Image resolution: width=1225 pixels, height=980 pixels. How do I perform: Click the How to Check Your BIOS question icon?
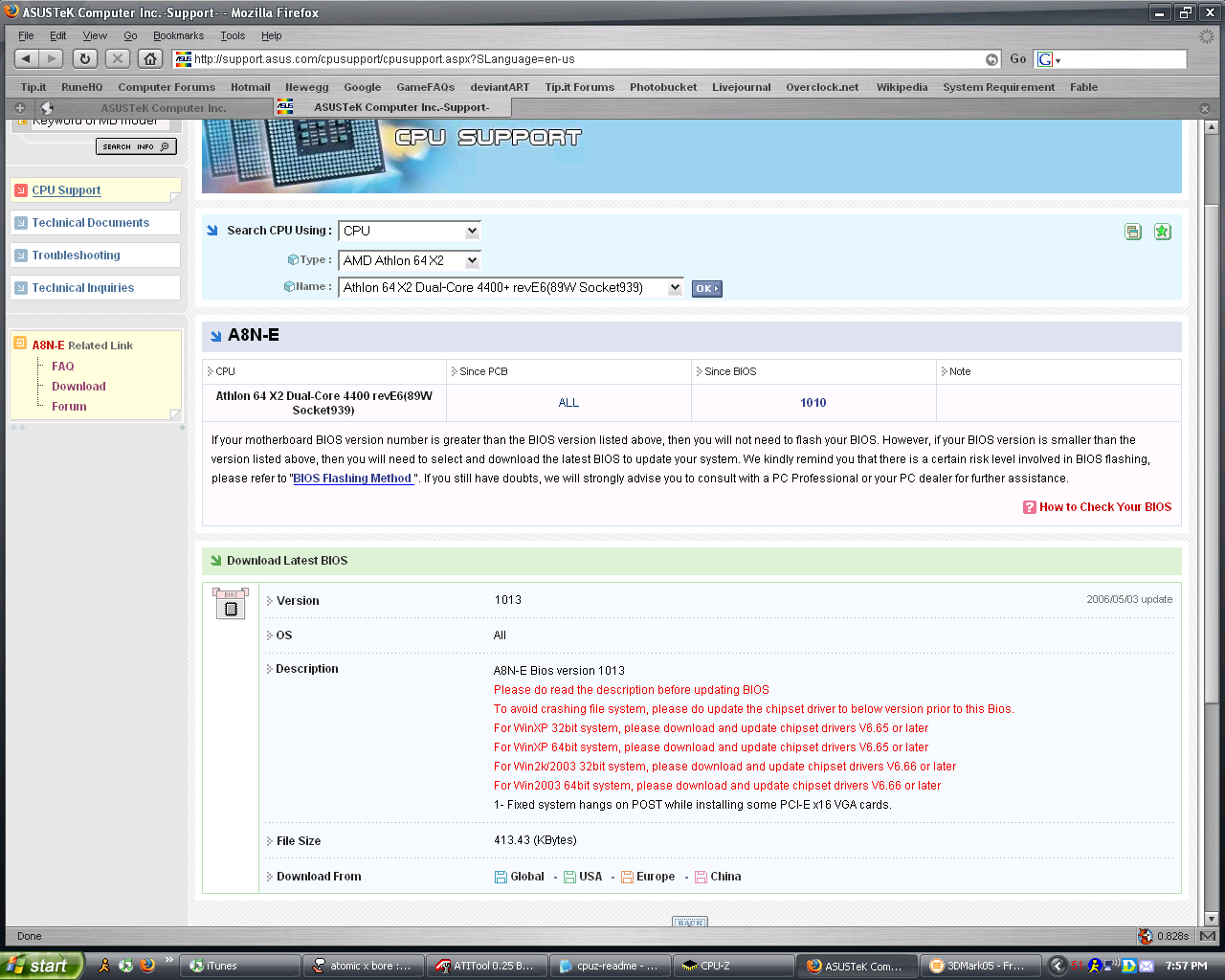click(1030, 507)
